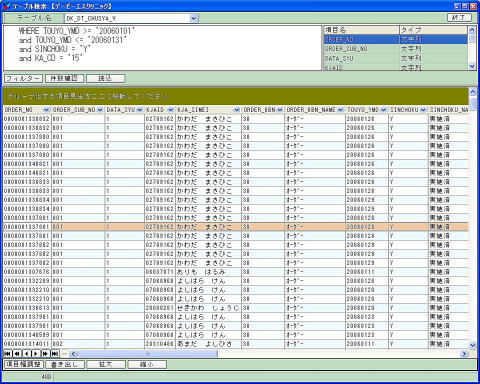Click the olive grouping header panel
This screenshot has height=384, width=480.
[235, 96]
